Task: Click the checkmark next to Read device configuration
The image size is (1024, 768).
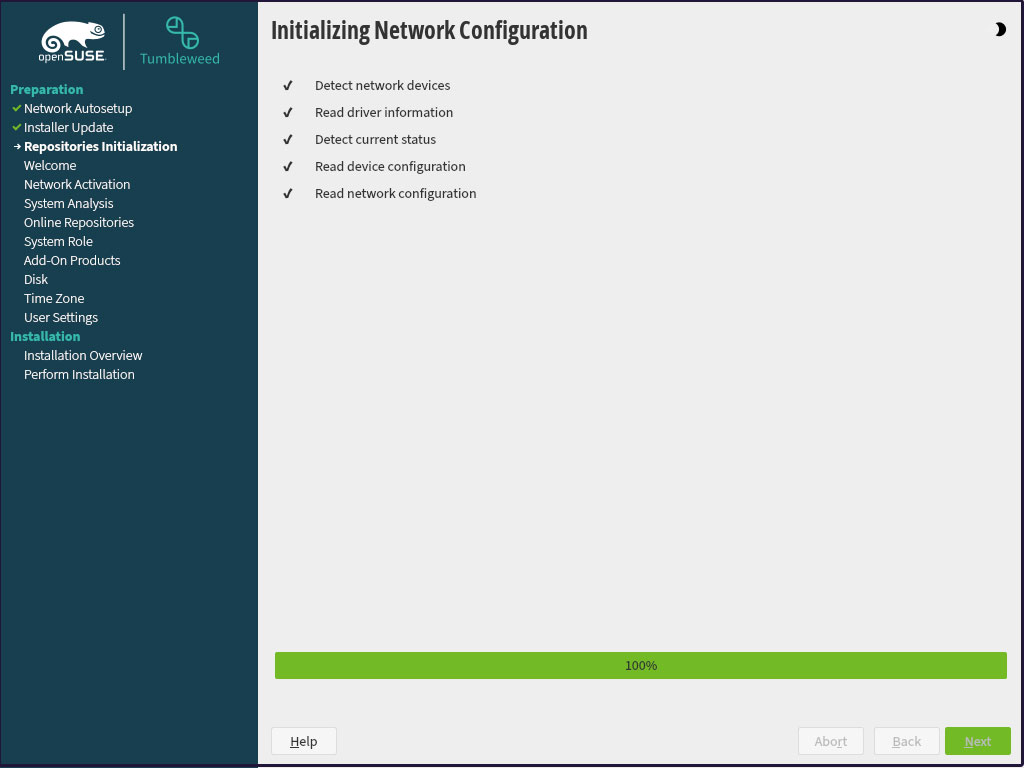Action: pyautogui.click(x=287, y=167)
